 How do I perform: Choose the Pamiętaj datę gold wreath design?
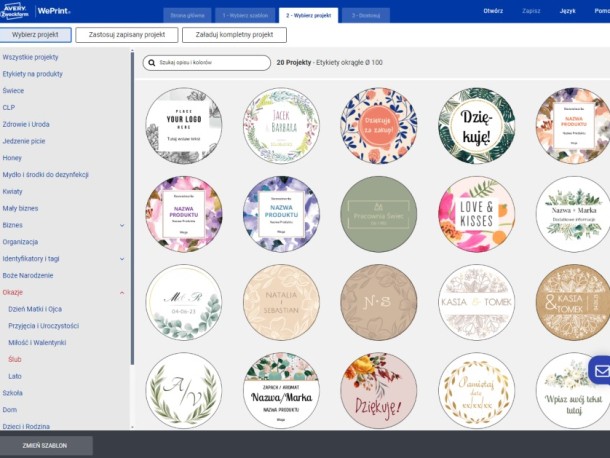(476, 391)
